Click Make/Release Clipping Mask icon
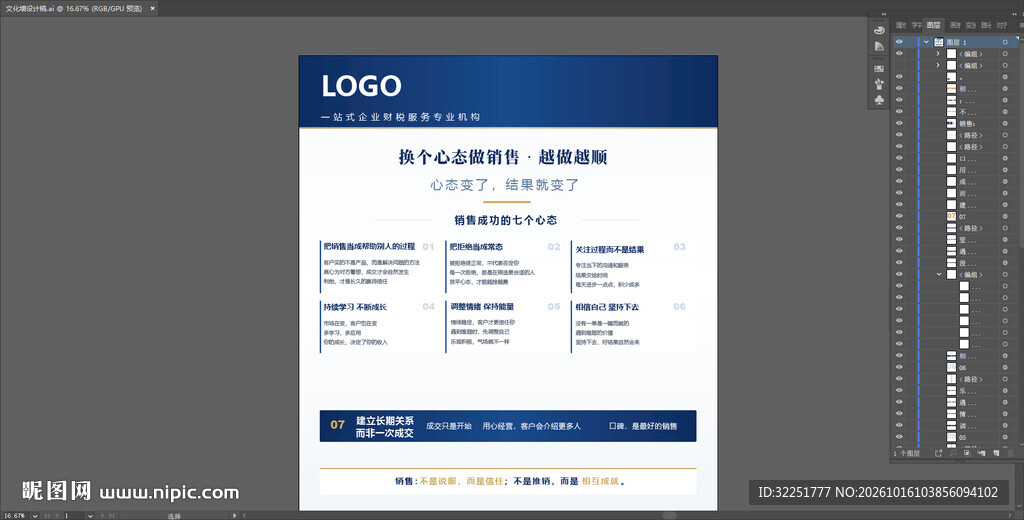This screenshot has width=1024, height=520. click(967, 453)
